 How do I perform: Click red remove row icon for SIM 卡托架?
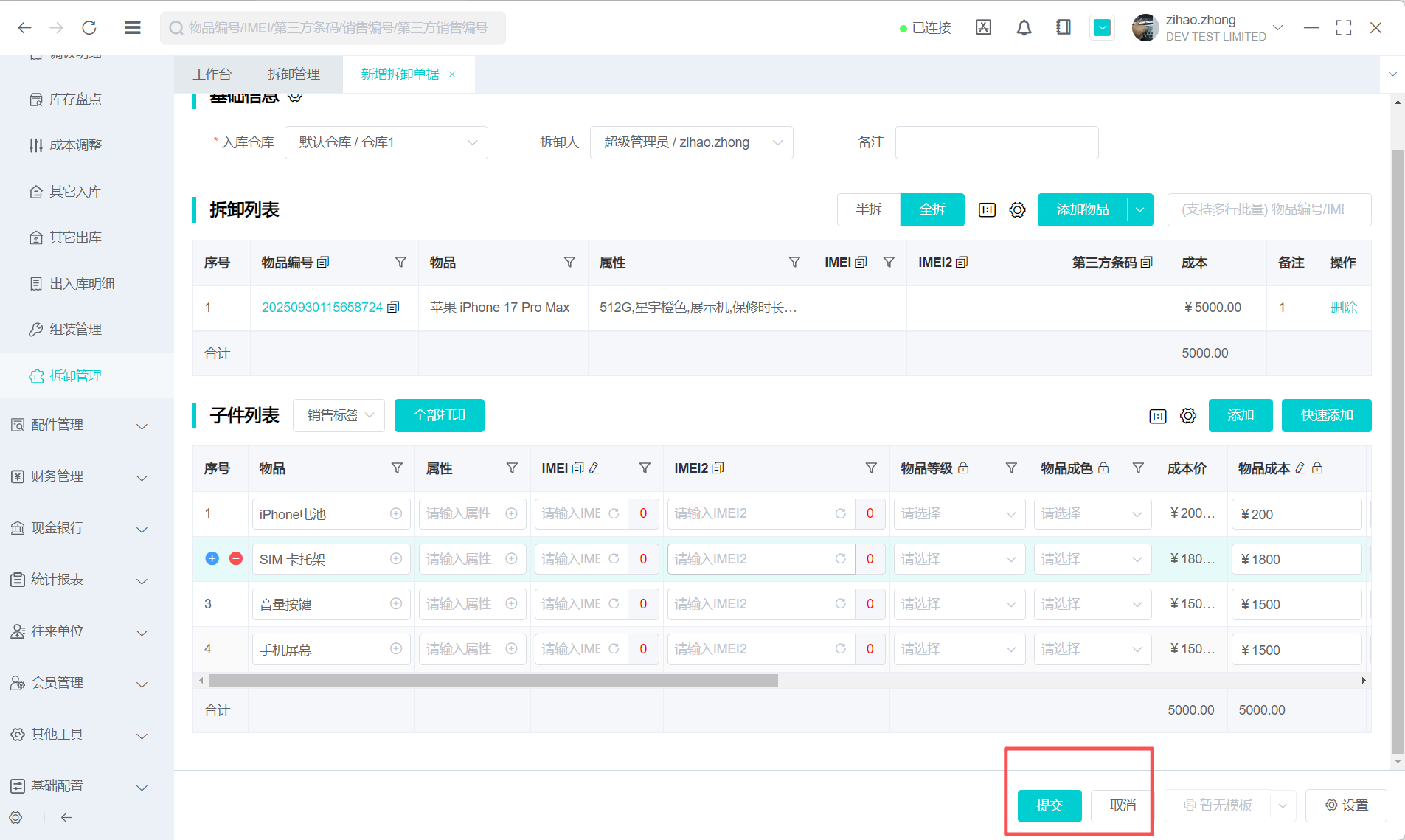click(x=236, y=558)
